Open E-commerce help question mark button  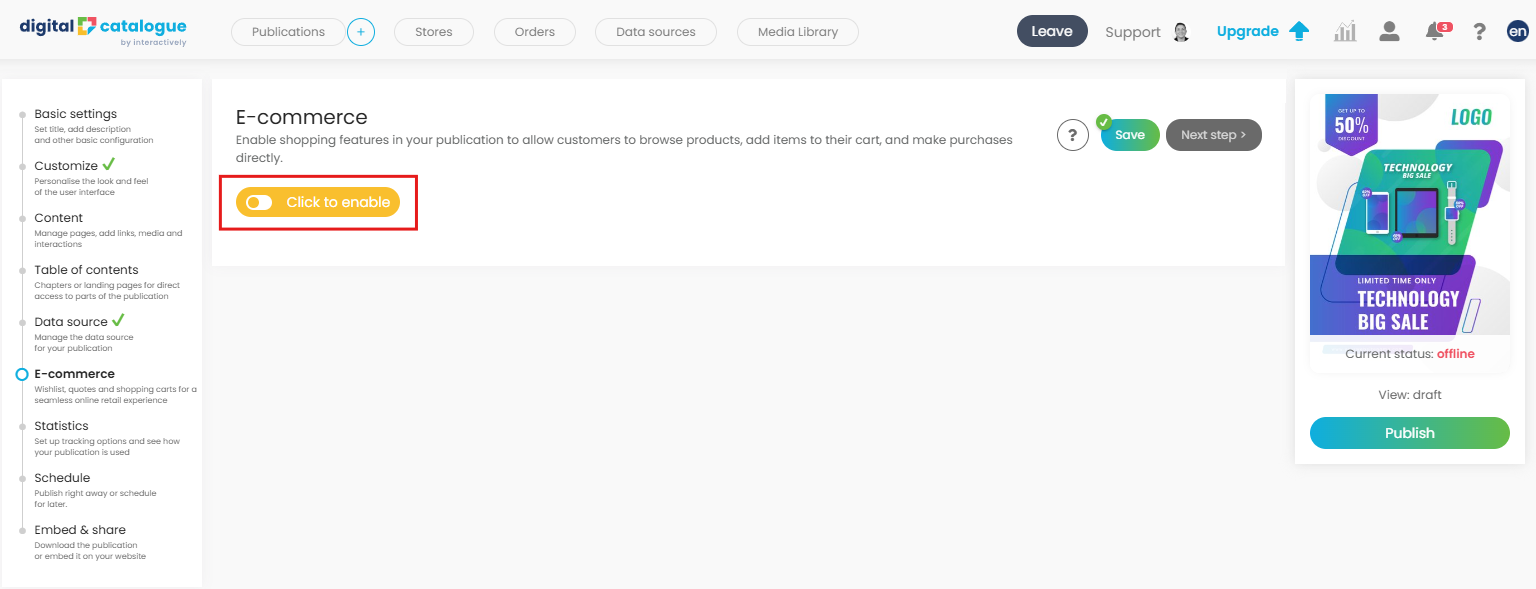[x=1072, y=135]
